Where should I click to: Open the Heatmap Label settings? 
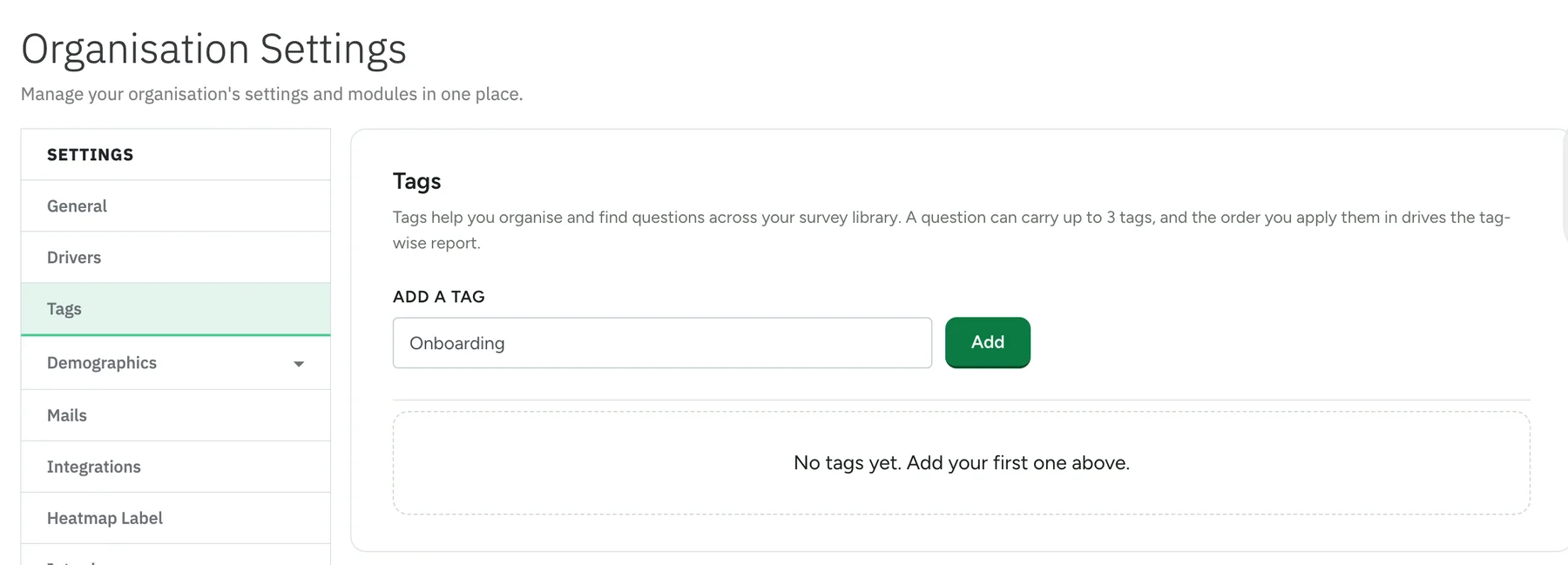point(175,518)
